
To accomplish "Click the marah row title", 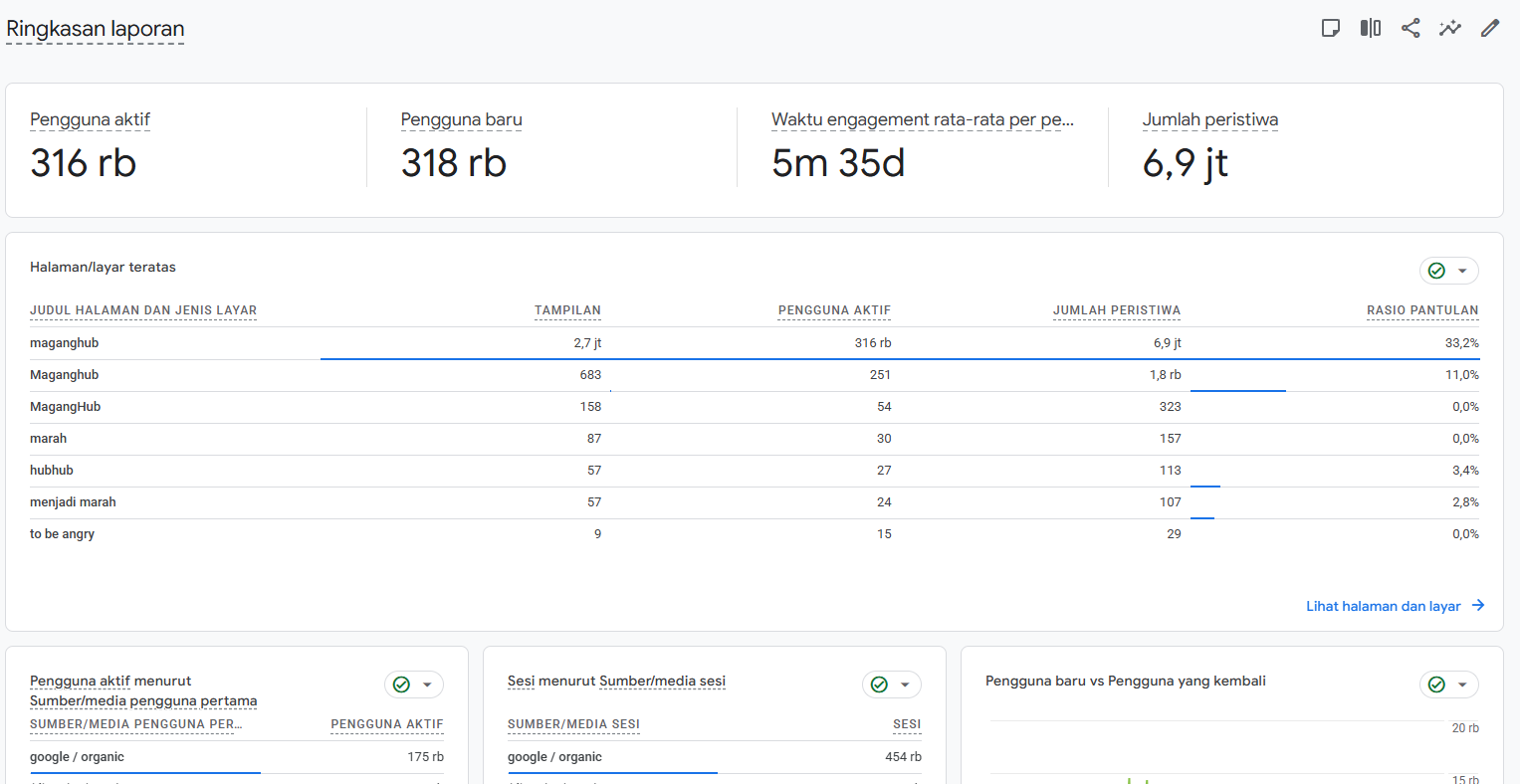I will pyautogui.click(x=49, y=439).
